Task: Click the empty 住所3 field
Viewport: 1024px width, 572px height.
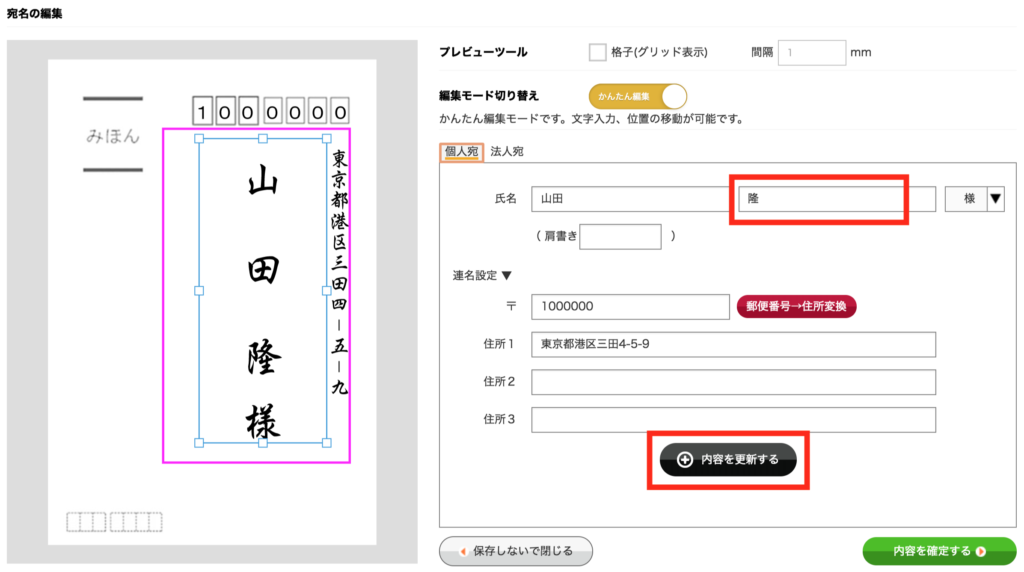Action: [733, 420]
